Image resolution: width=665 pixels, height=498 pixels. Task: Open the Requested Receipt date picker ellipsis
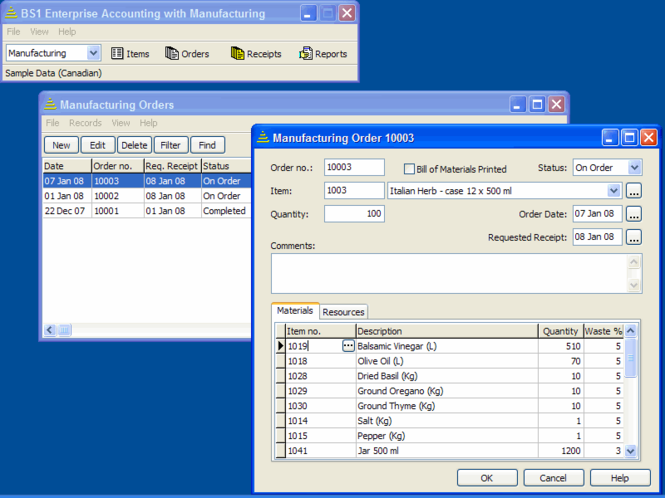click(x=634, y=237)
